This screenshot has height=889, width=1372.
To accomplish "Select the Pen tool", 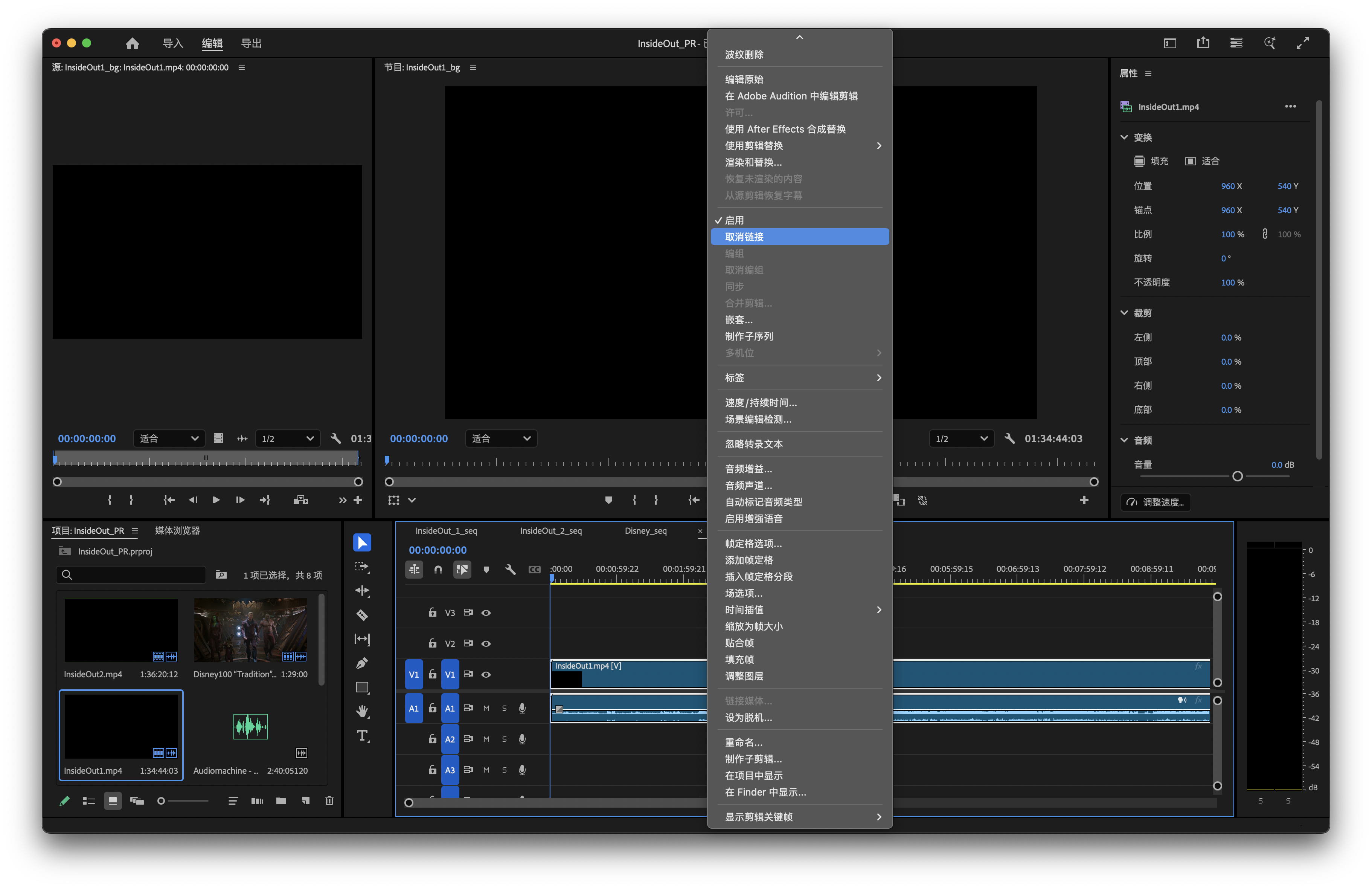I will coord(362,663).
